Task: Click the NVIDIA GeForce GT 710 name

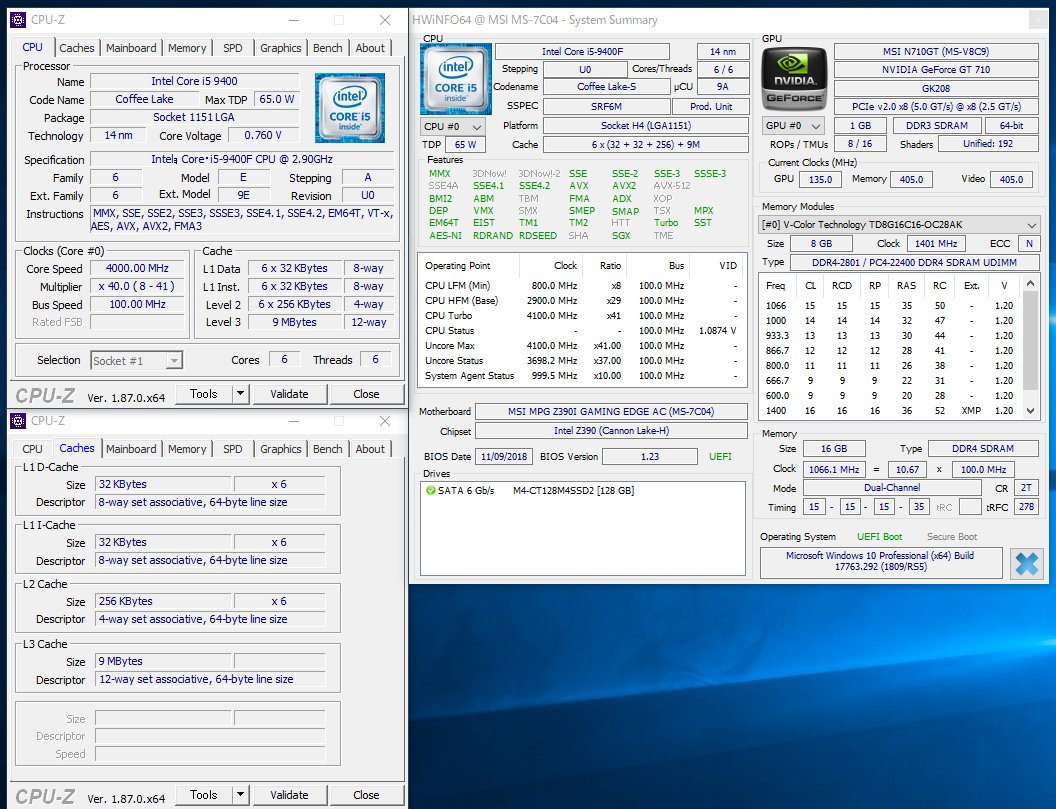Action: click(935, 69)
